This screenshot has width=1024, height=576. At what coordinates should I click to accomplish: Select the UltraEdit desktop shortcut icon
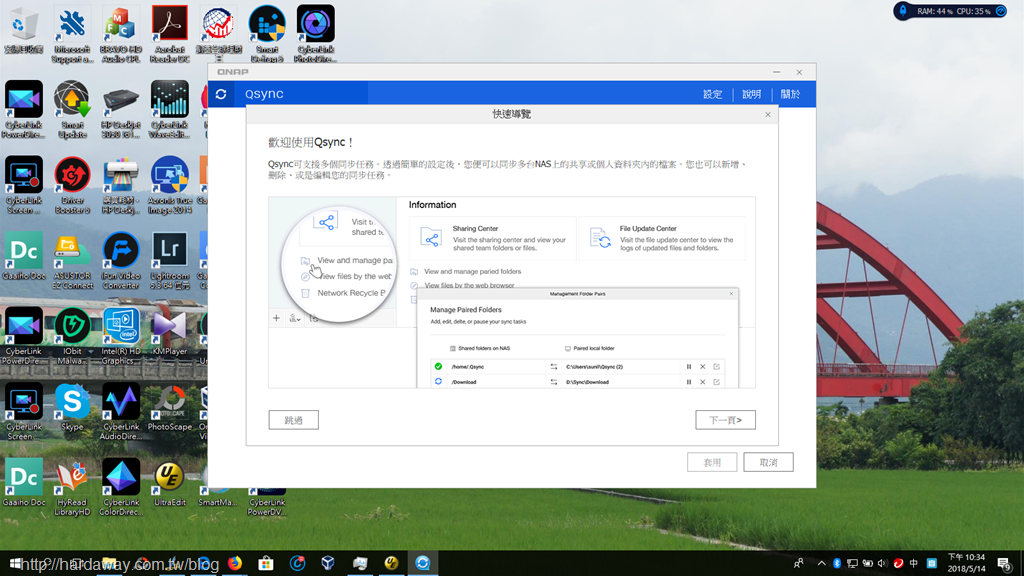pyautogui.click(x=170, y=483)
